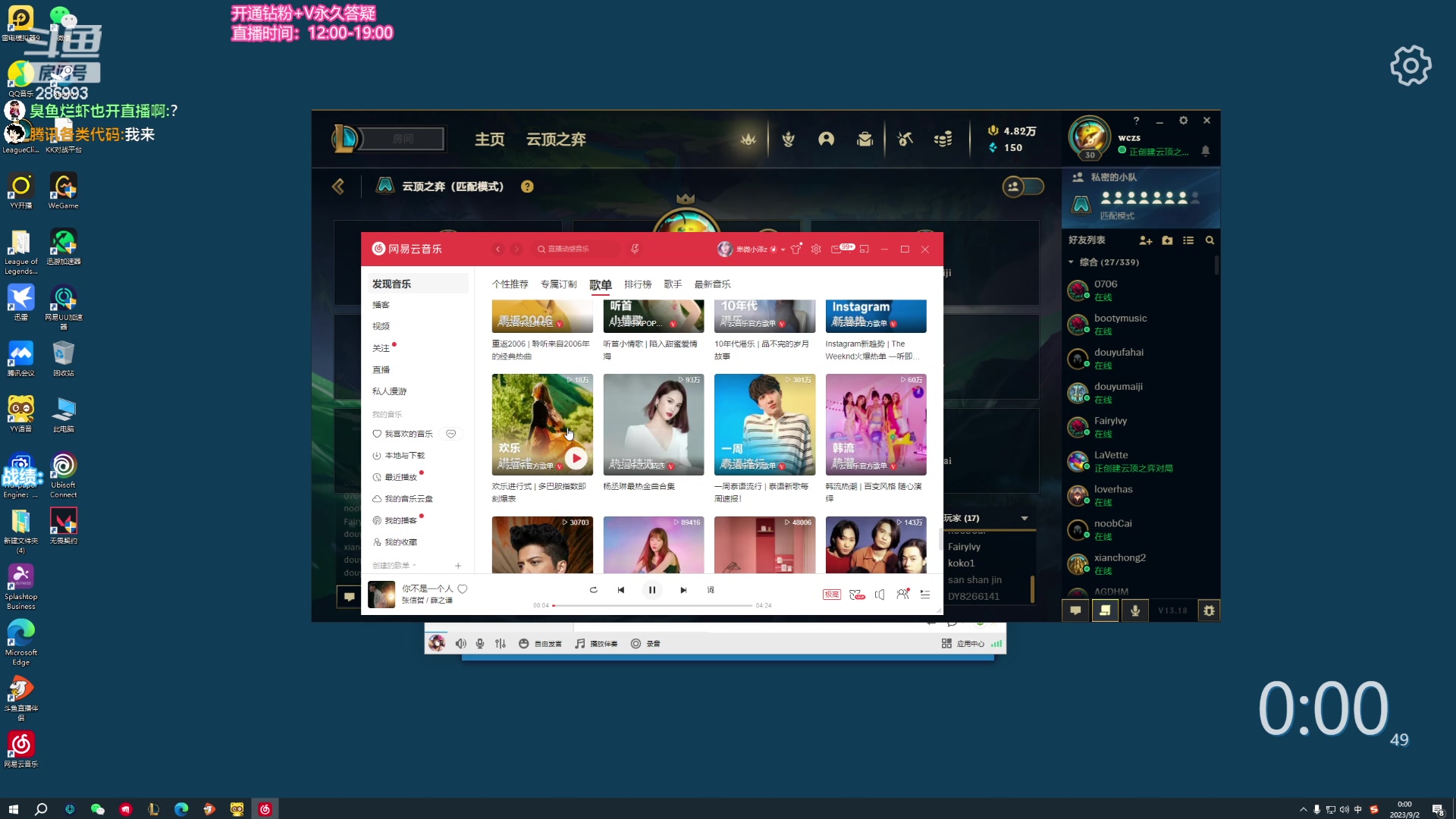
Task: Open friend list search icon
Action: click(x=1210, y=240)
